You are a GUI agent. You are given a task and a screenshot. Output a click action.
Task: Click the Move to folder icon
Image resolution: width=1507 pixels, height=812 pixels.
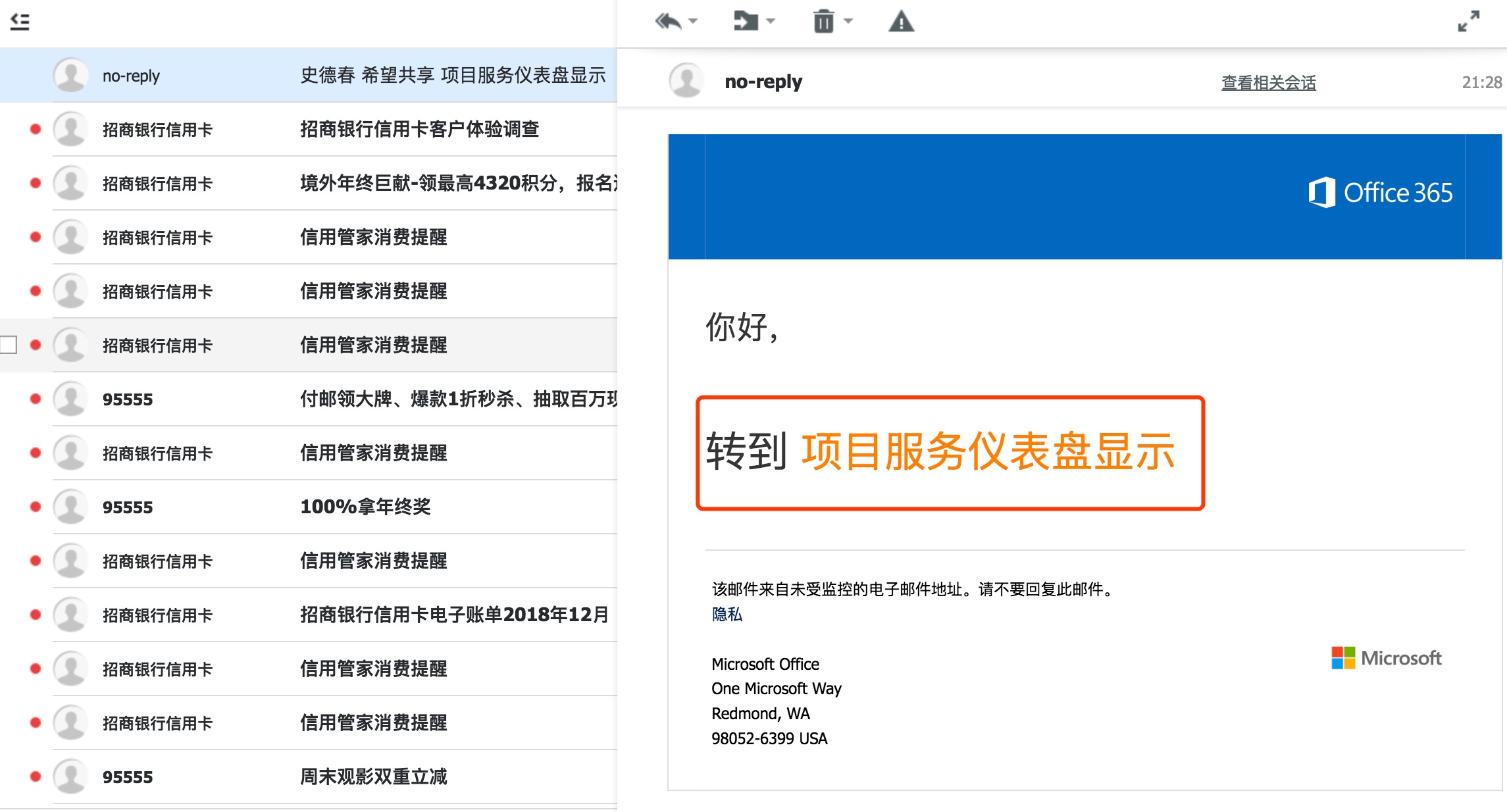tap(746, 22)
